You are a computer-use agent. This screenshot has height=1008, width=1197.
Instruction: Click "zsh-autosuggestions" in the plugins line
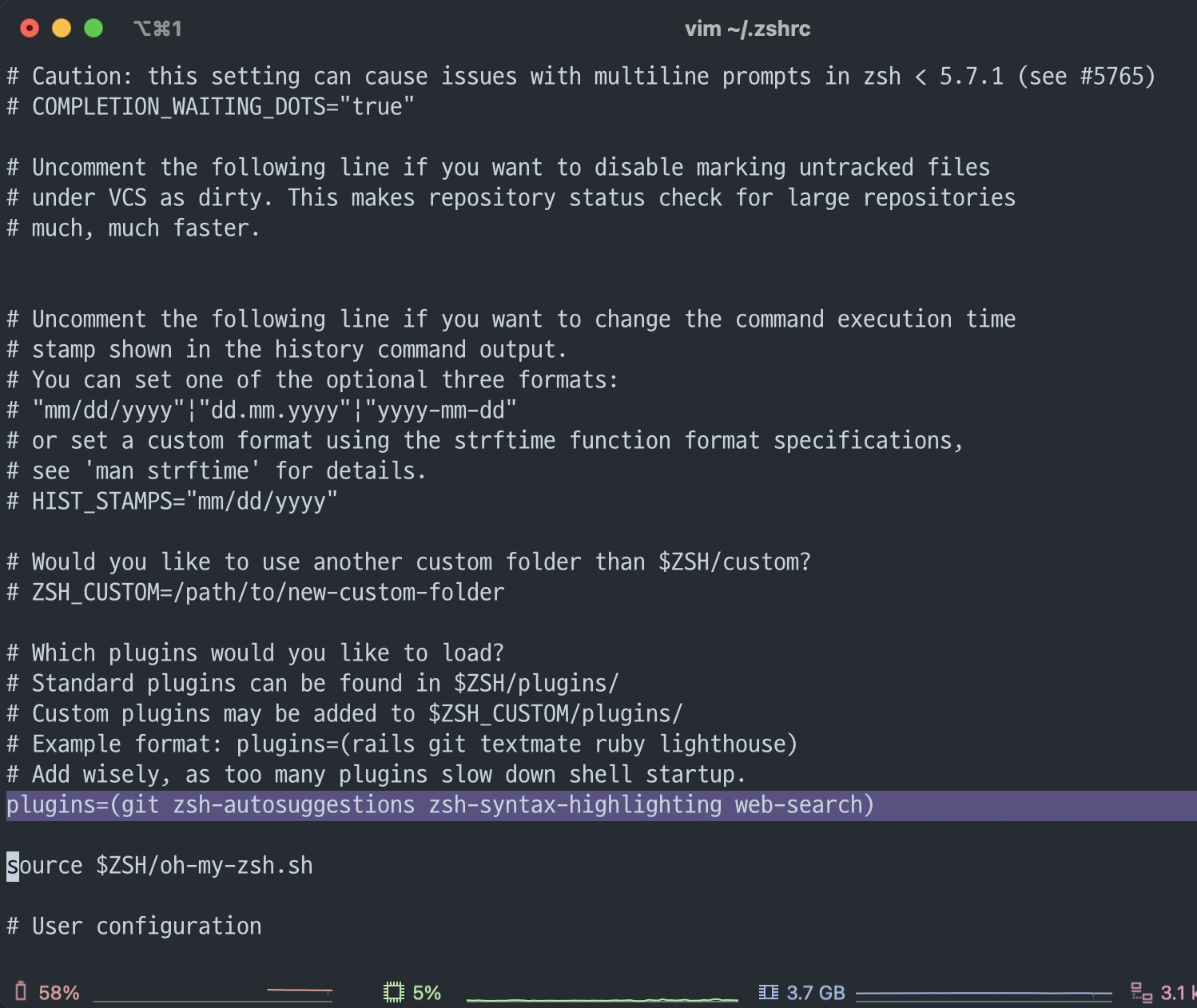[x=294, y=804]
